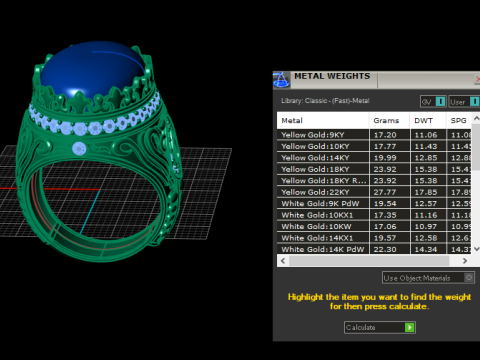Image resolution: width=480 pixels, height=360 pixels.
Task: Select the Yellow Gold:22KY row
Action: pyautogui.click(x=374, y=192)
